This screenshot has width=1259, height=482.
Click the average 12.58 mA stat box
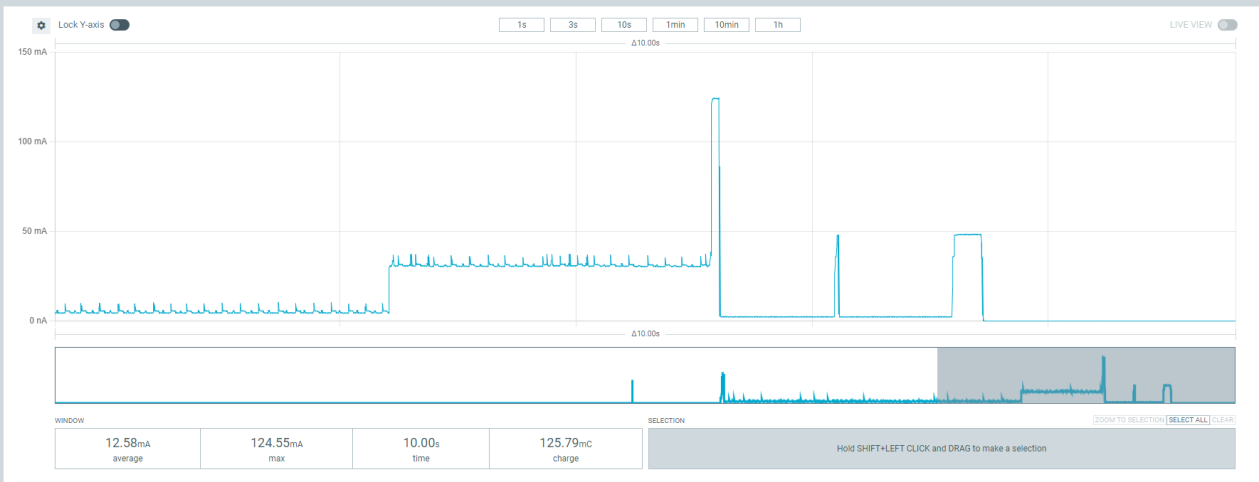point(127,449)
